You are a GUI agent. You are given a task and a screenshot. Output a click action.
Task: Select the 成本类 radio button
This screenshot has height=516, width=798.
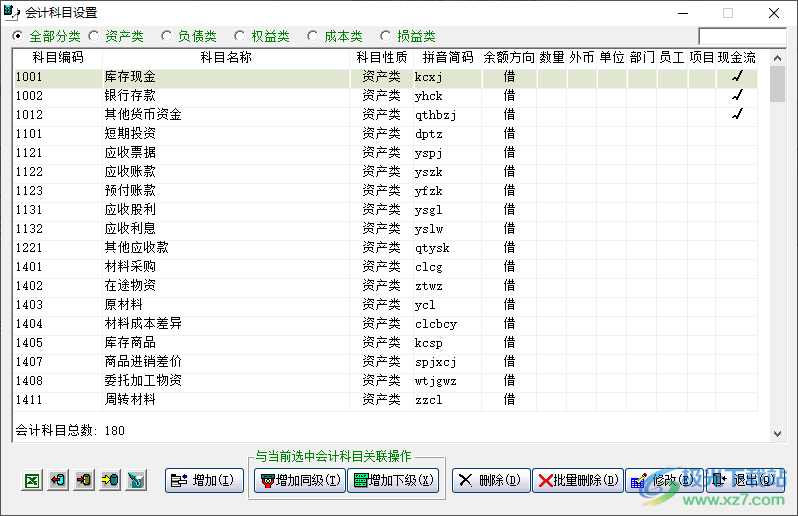pyautogui.click(x=312, y=36)
